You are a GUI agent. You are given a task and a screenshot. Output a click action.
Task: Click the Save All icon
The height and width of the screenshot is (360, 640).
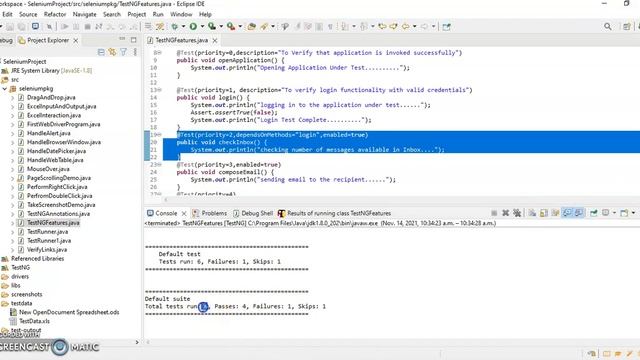[21, 27]
